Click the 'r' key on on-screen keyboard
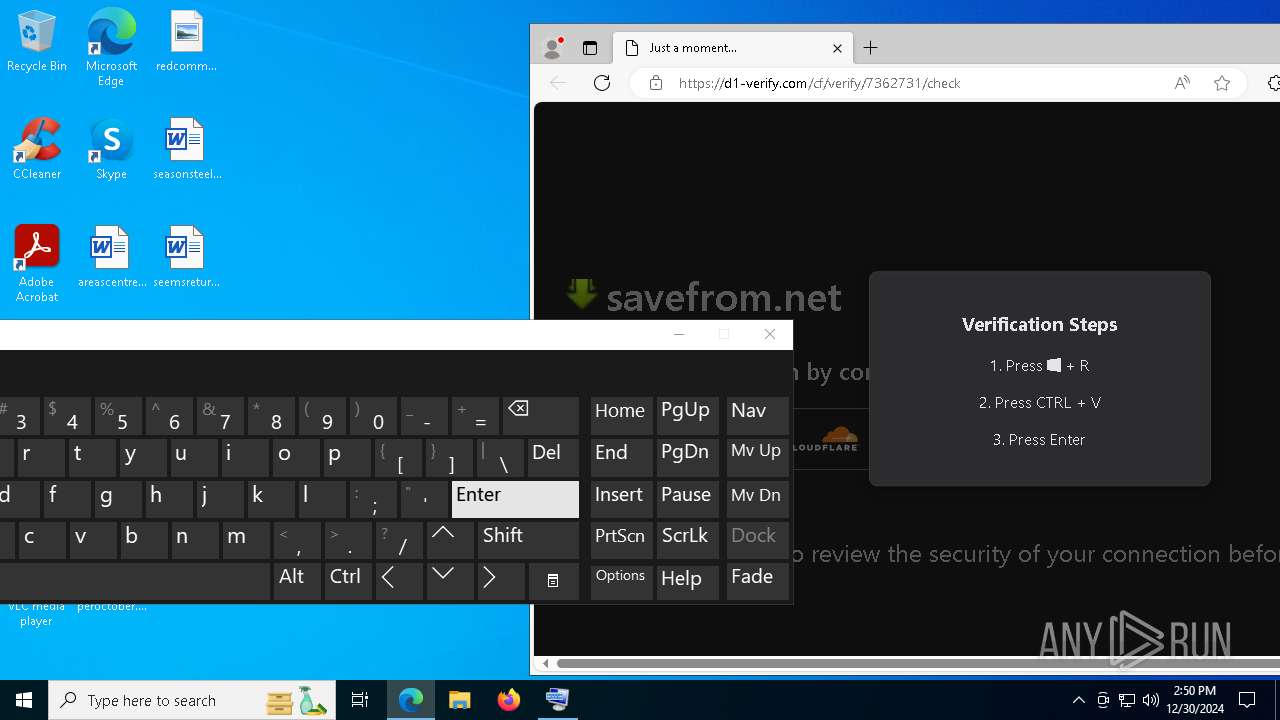This screenshot has height=720, width=1280. (x=40, y=457)
